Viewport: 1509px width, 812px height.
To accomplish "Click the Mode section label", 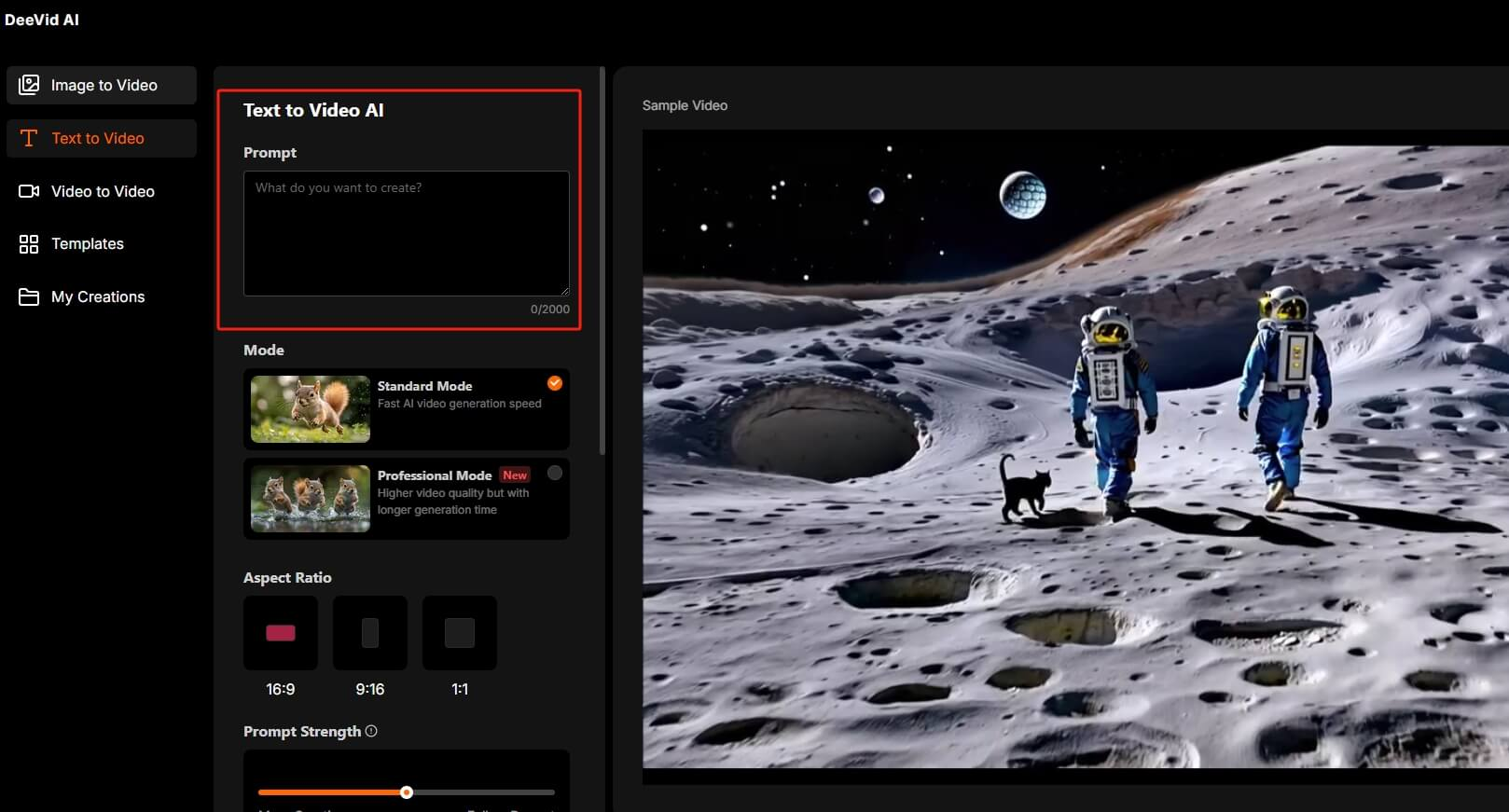I will pyautogui.click(x=264, y=351).
